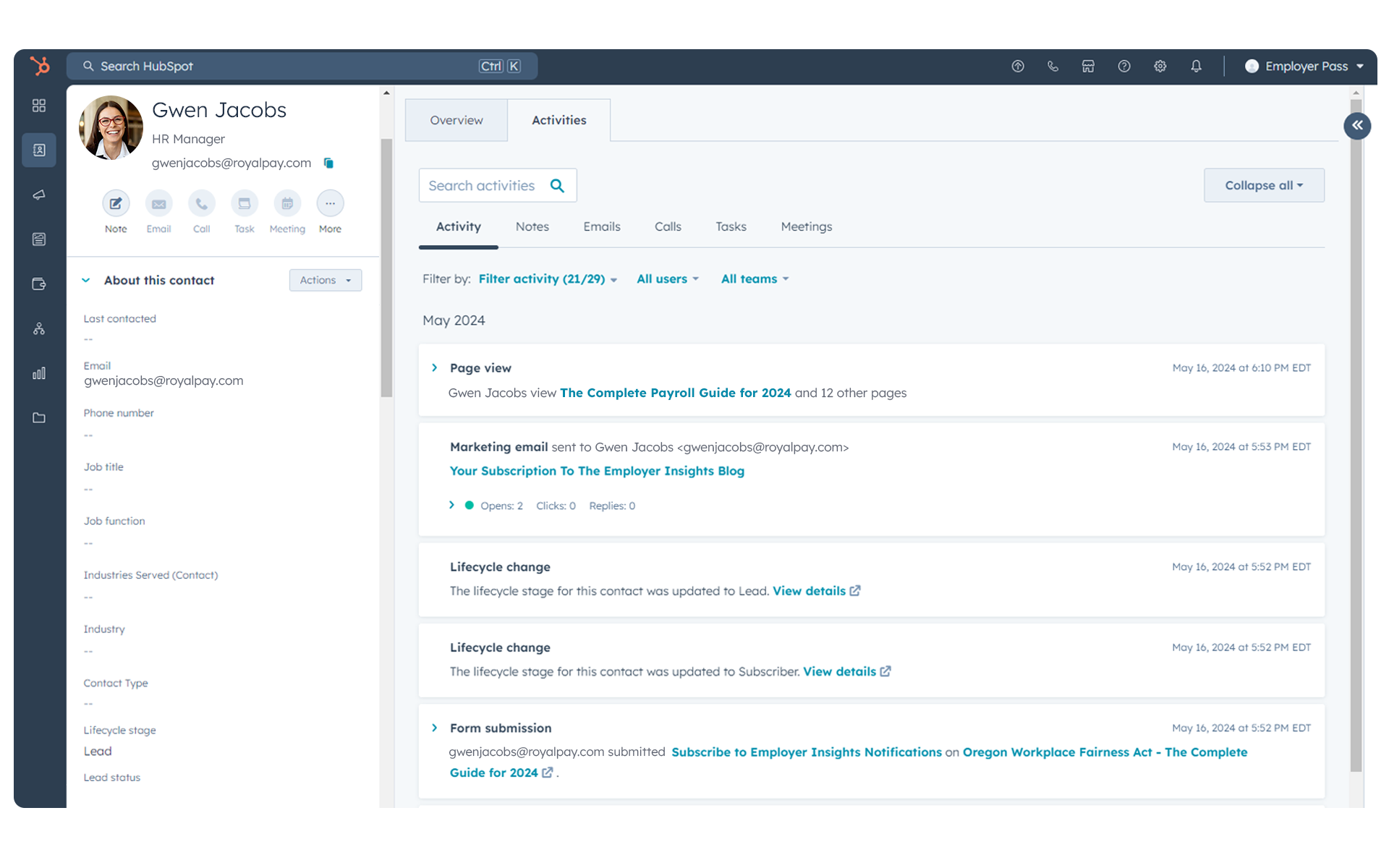Open the Marketplace icon in top bar
The width and height of the screenshot is (1389, 868).
pos(1088,66)
